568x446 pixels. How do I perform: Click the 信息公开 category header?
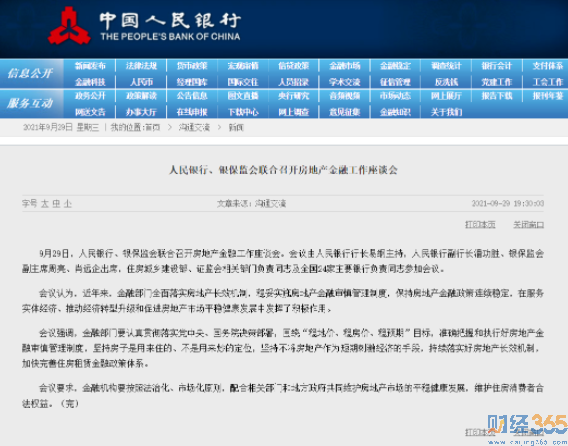point(30,74)
